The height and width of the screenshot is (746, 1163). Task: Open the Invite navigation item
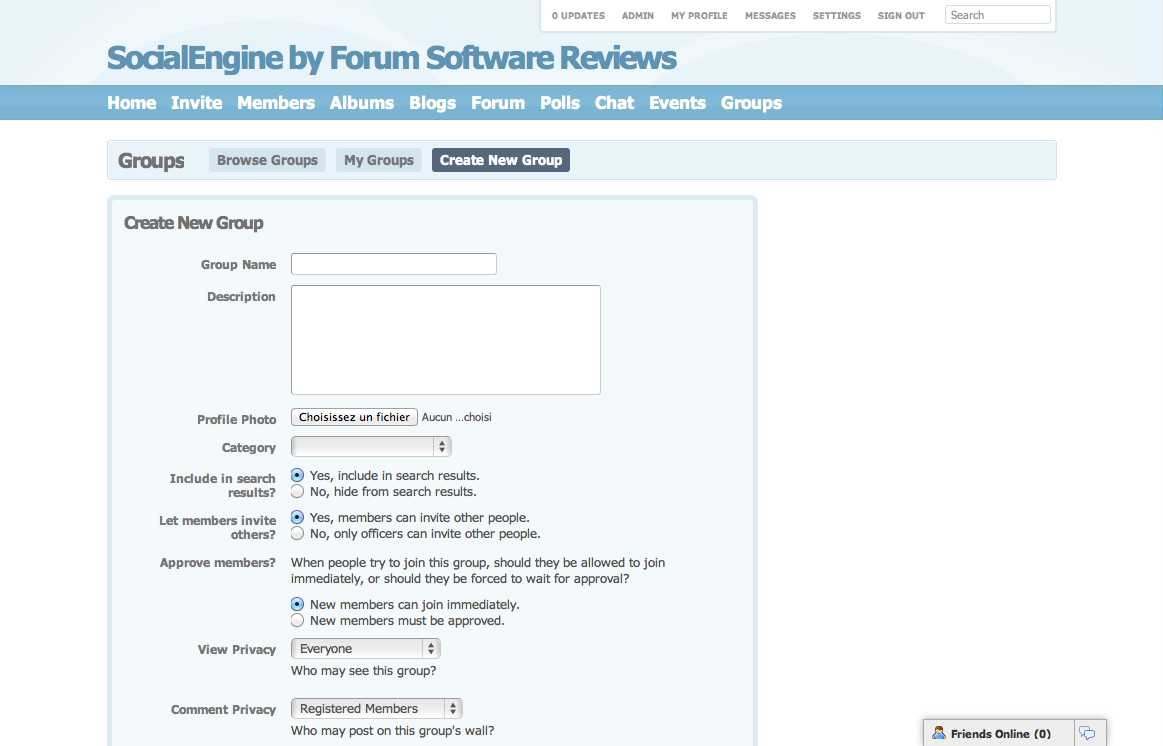tap(197, 103)
